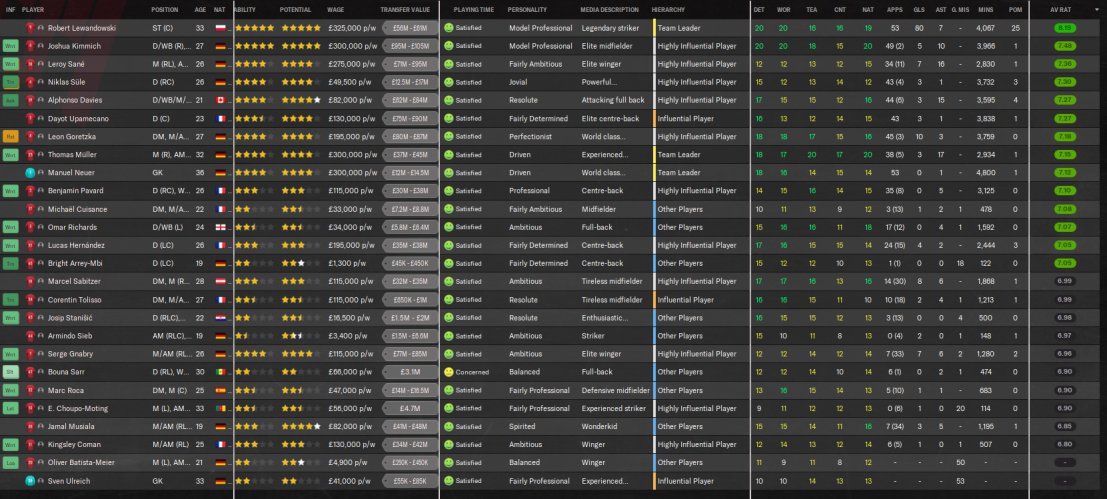This screenshot has height=499, width=1107.
Task: Click the Hierarchy column header
Action: 667,10
